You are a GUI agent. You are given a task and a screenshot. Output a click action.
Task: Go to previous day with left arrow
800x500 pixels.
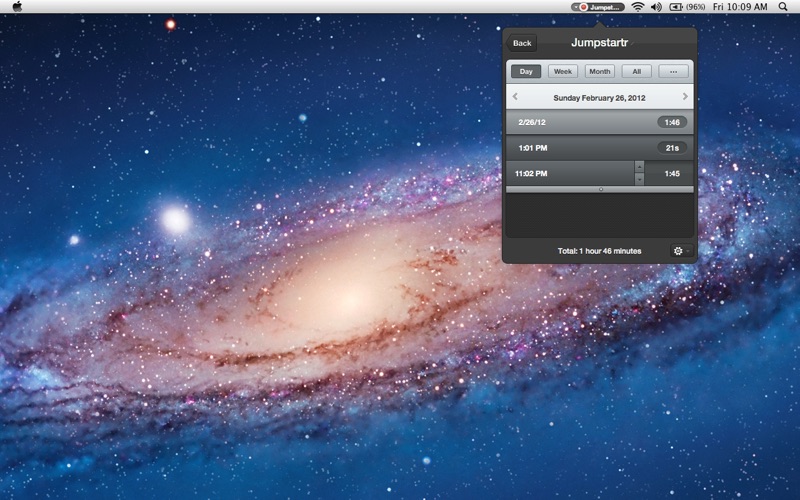(x=515, y=97)
